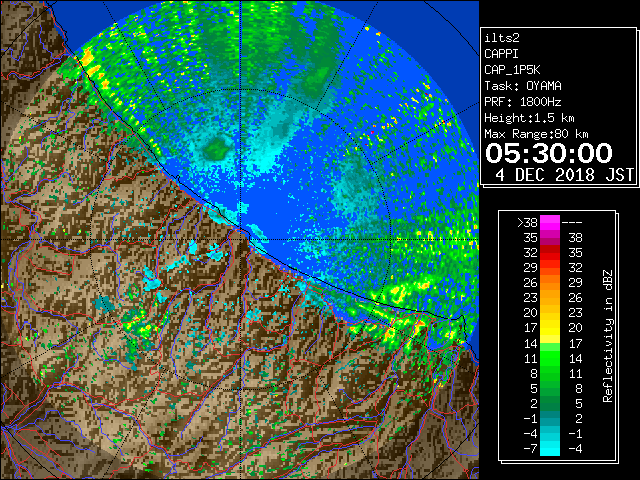Click the 'ilts2' label in the info box
The image size is (640, 480).
(502, 38)
